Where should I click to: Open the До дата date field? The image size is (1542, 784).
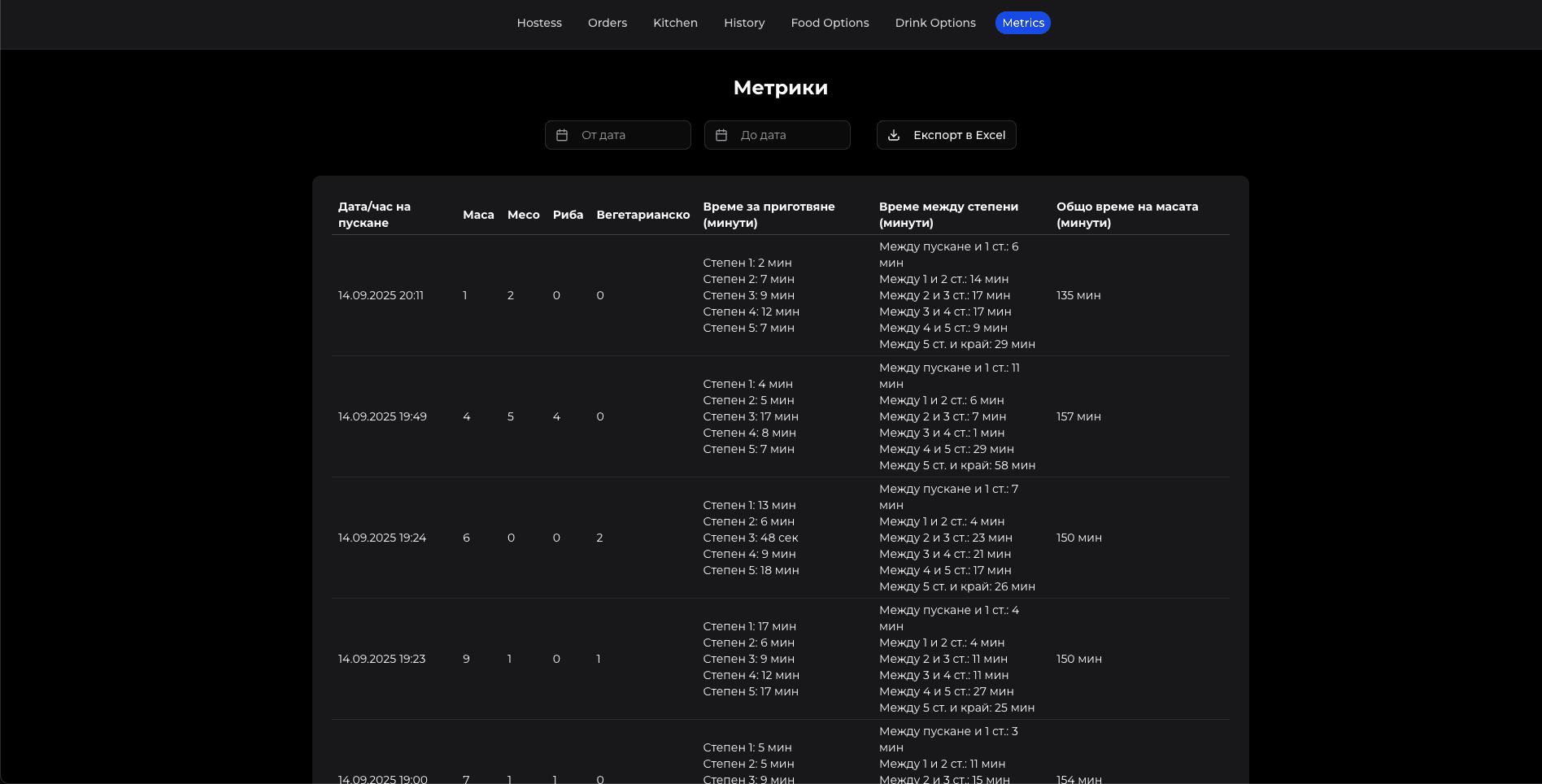778,135
